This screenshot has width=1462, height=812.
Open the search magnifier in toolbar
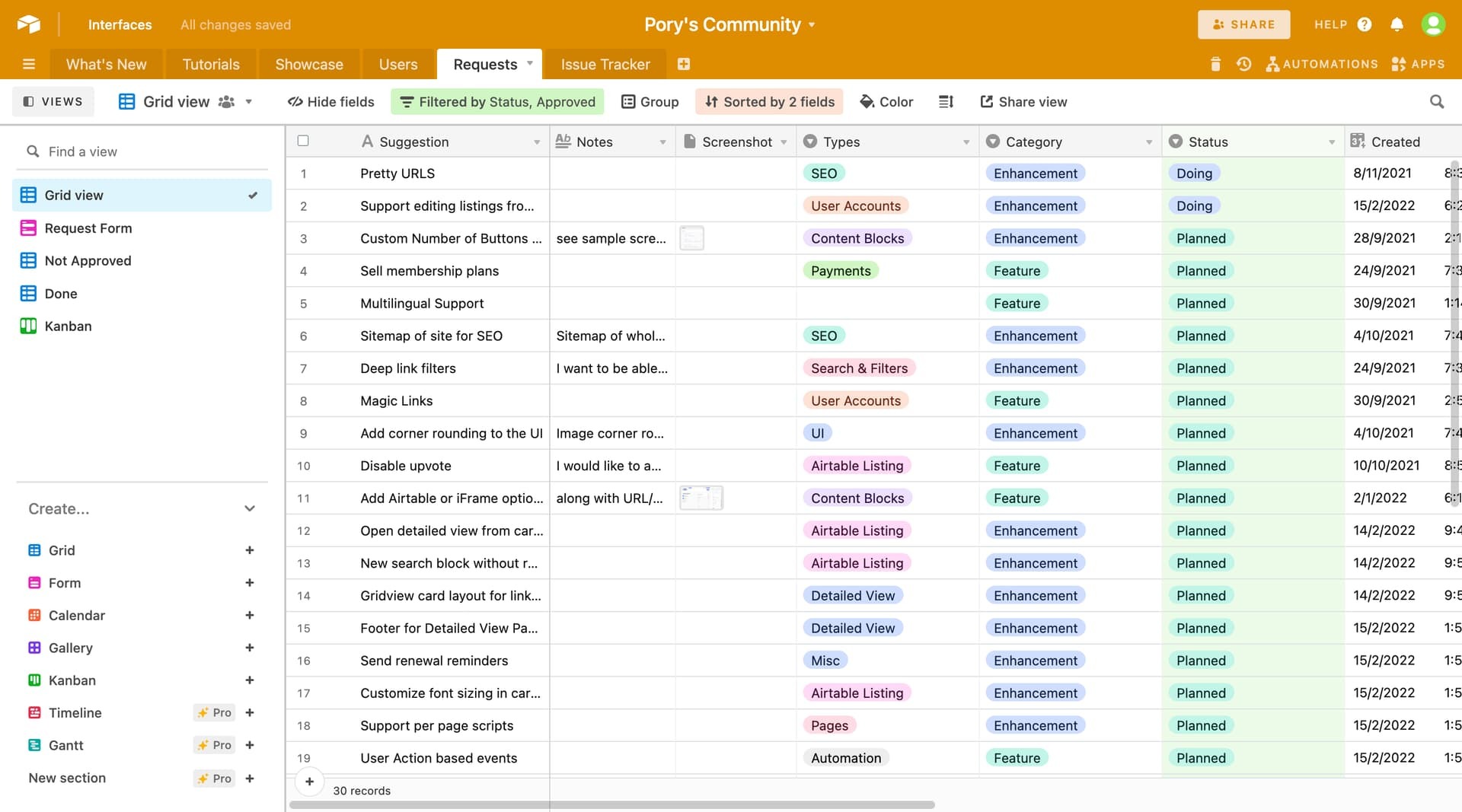1437,102
